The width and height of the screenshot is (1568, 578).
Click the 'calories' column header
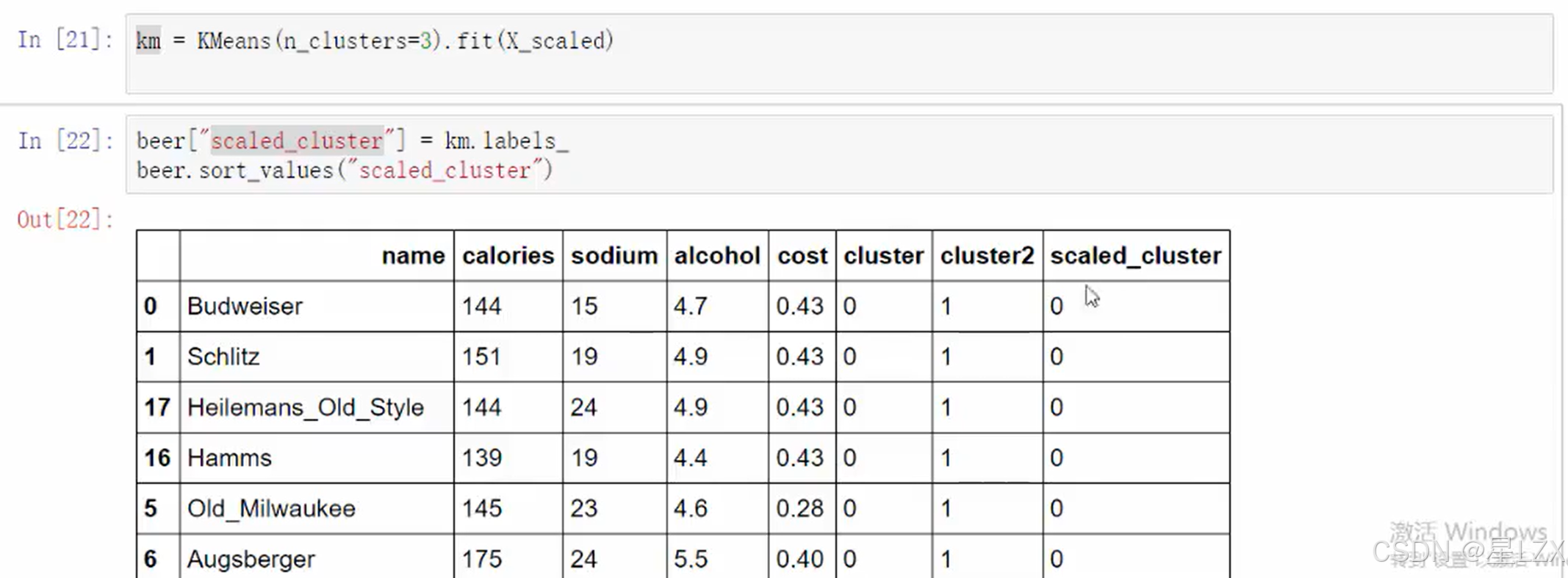[x=508, y=256]
